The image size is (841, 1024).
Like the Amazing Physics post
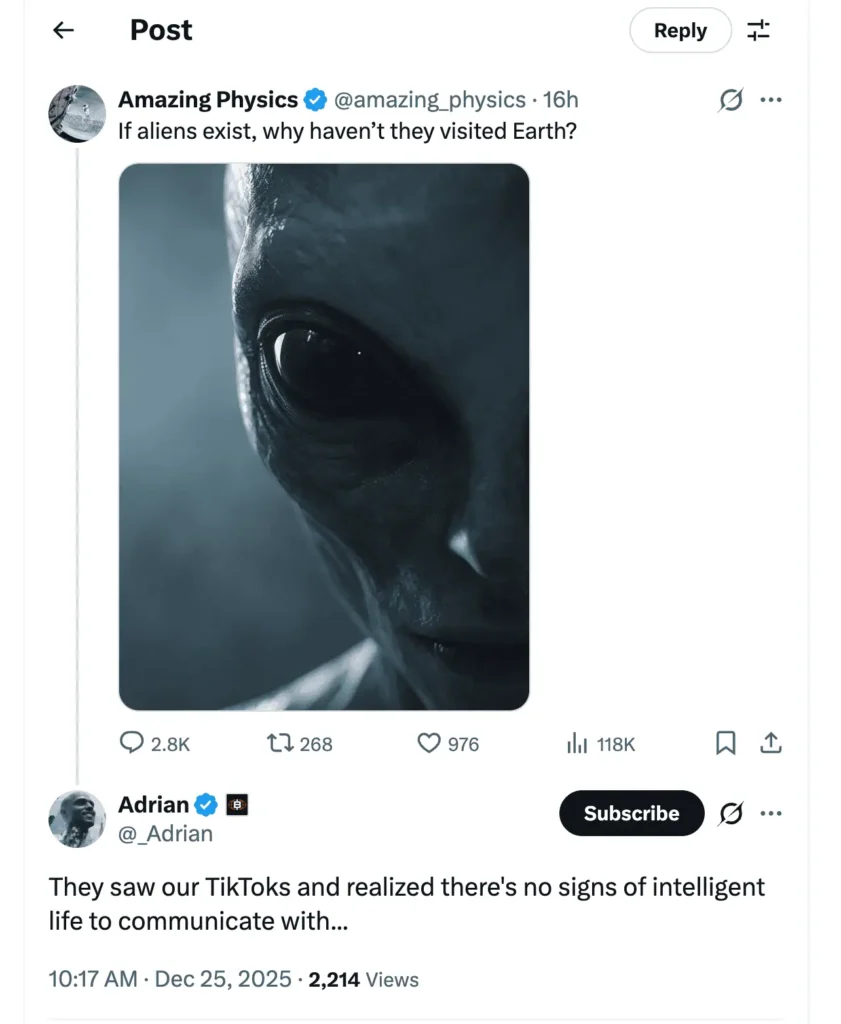pos(430,743)
